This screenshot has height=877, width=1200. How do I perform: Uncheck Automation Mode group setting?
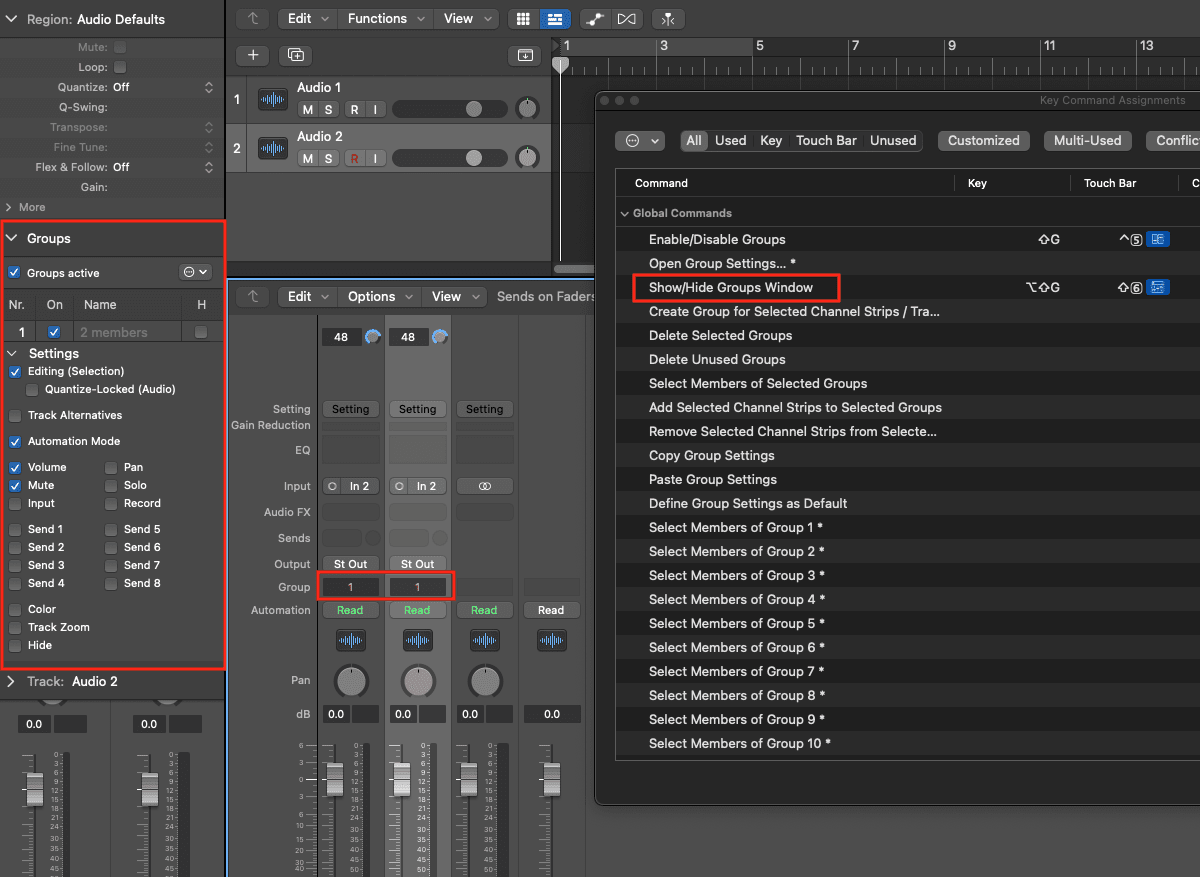pyautogui.click(x=15, y=441)
